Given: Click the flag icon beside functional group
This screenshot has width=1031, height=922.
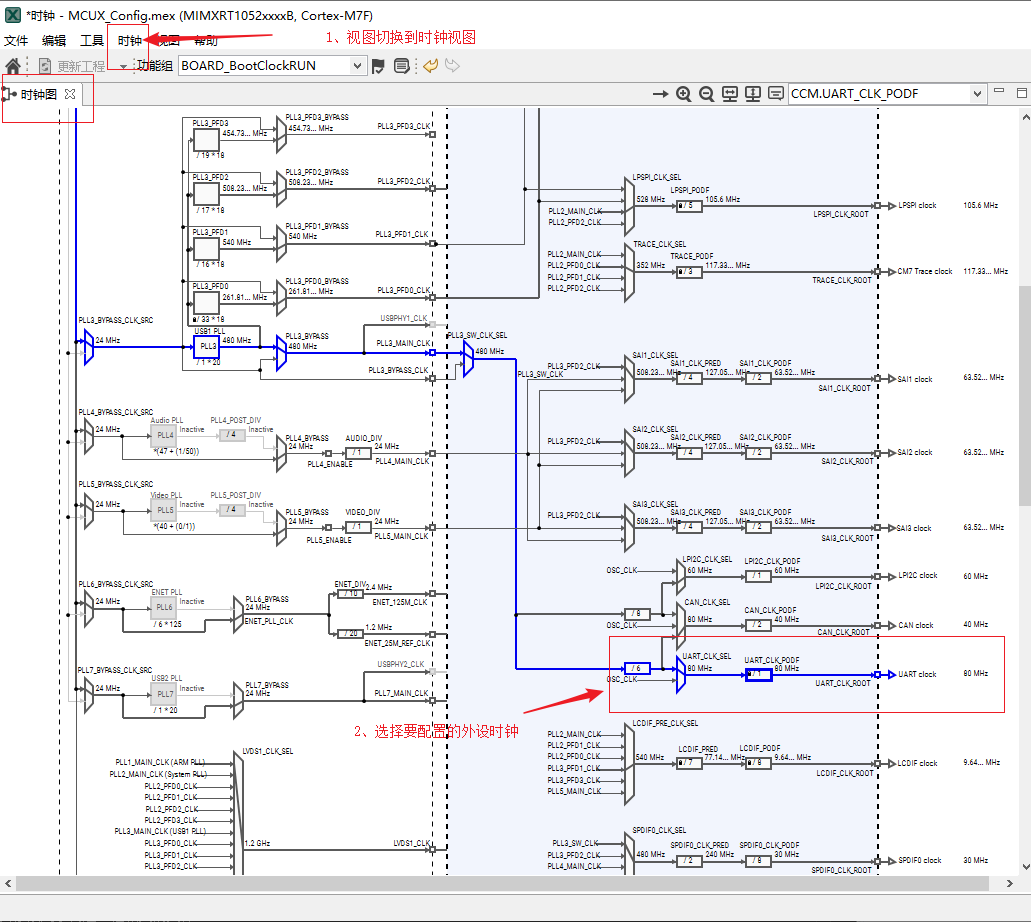Looking at the screenshot, I should point(379,66).
